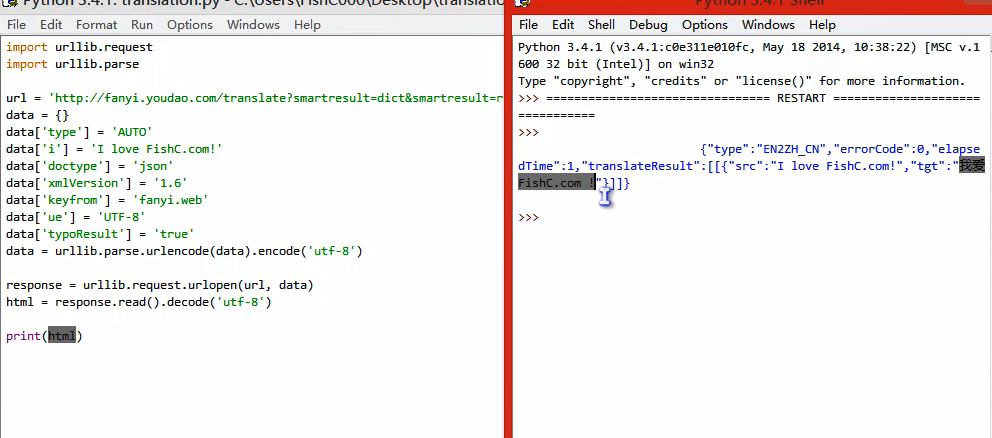
Task: Open the Options menu in the editor window
Action: (190, 24)
